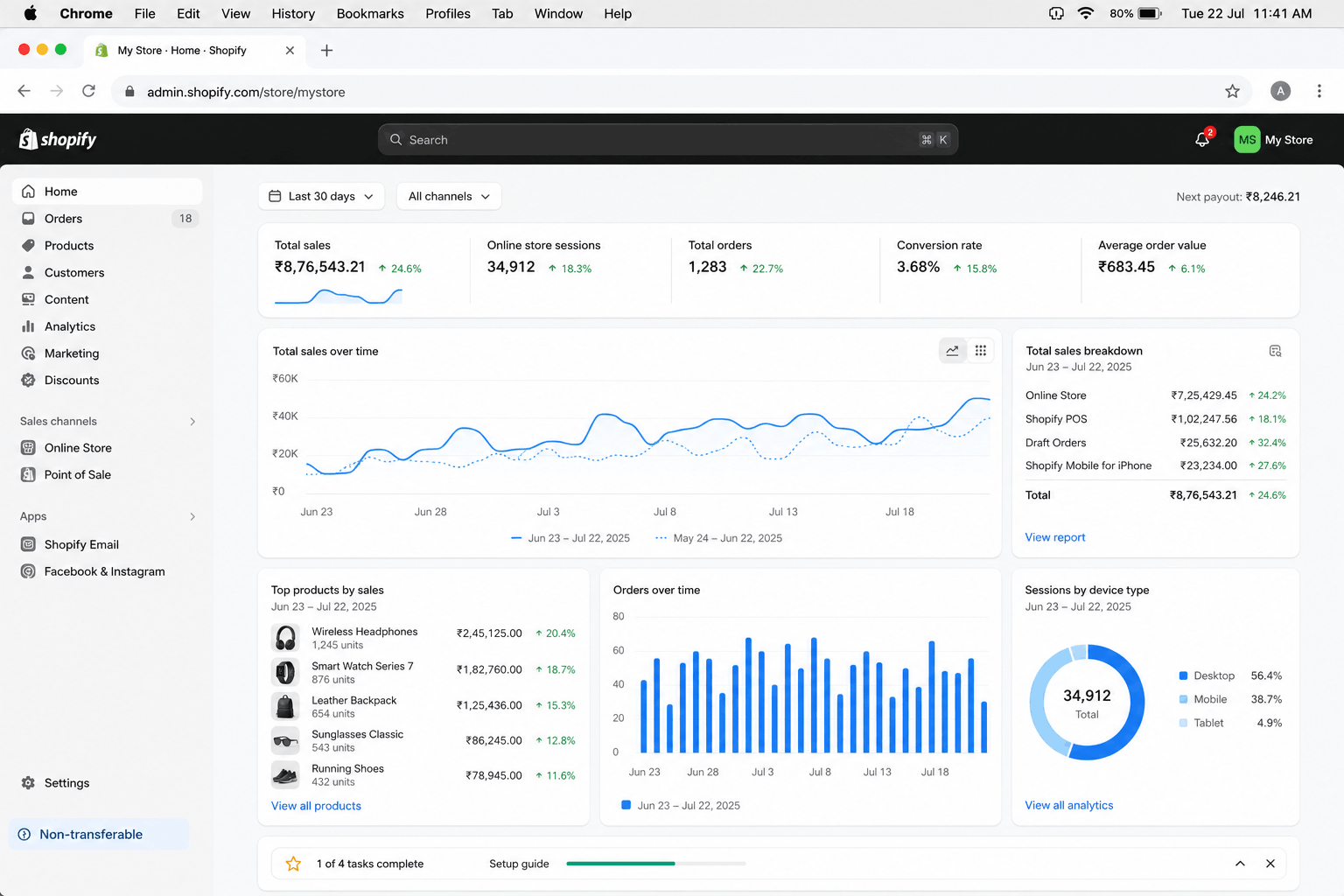Screen dimensions: 1344x896
Task: Bookmark page with star icon
Action: point(1232,91)
